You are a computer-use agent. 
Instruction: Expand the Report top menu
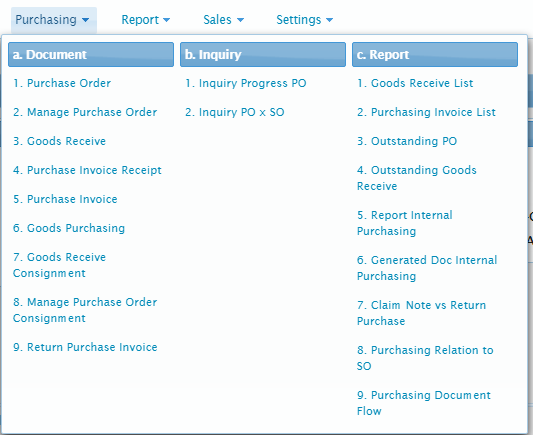[x=145, y=20]
